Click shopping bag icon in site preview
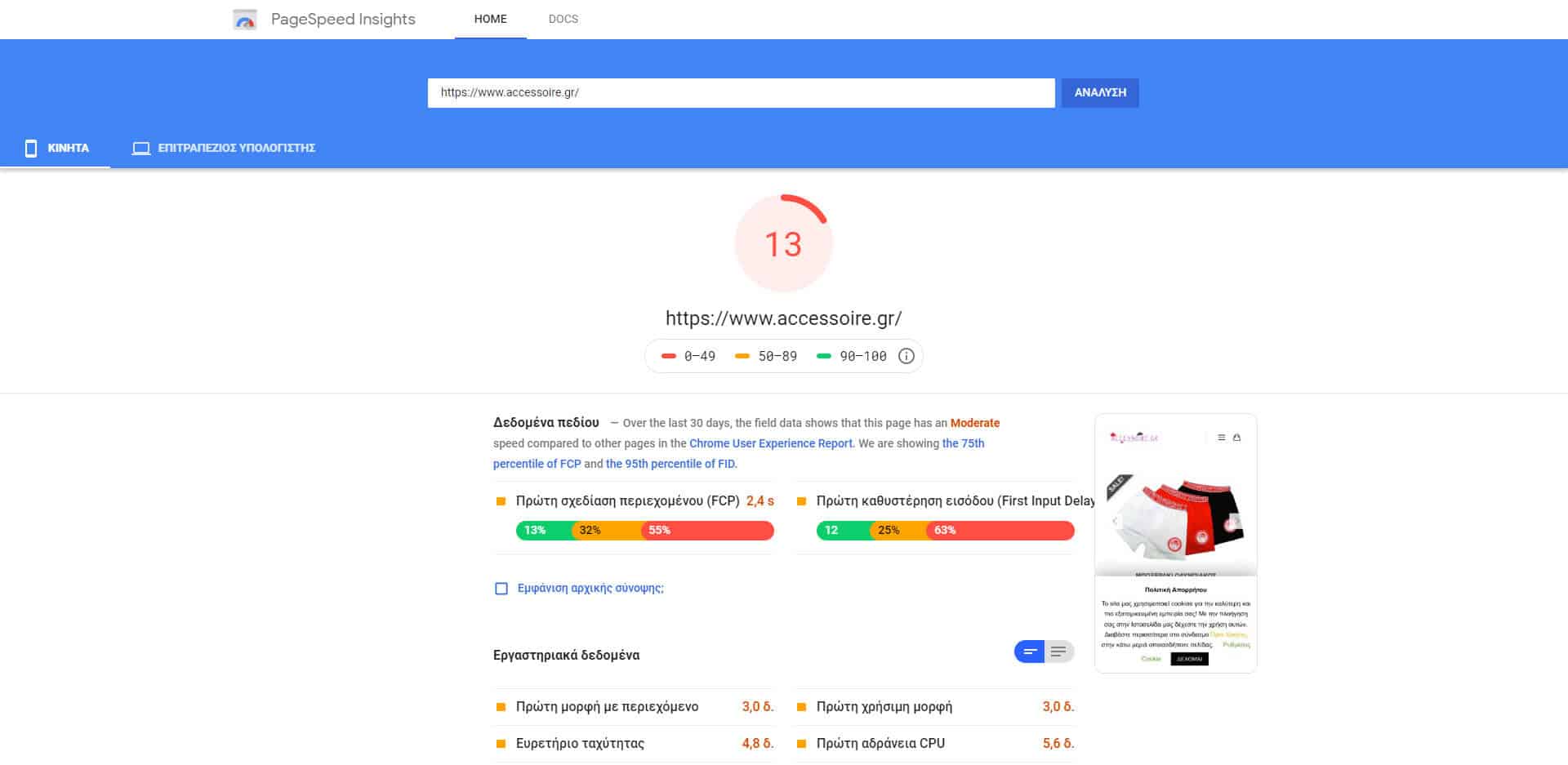 coord(1236,438)
